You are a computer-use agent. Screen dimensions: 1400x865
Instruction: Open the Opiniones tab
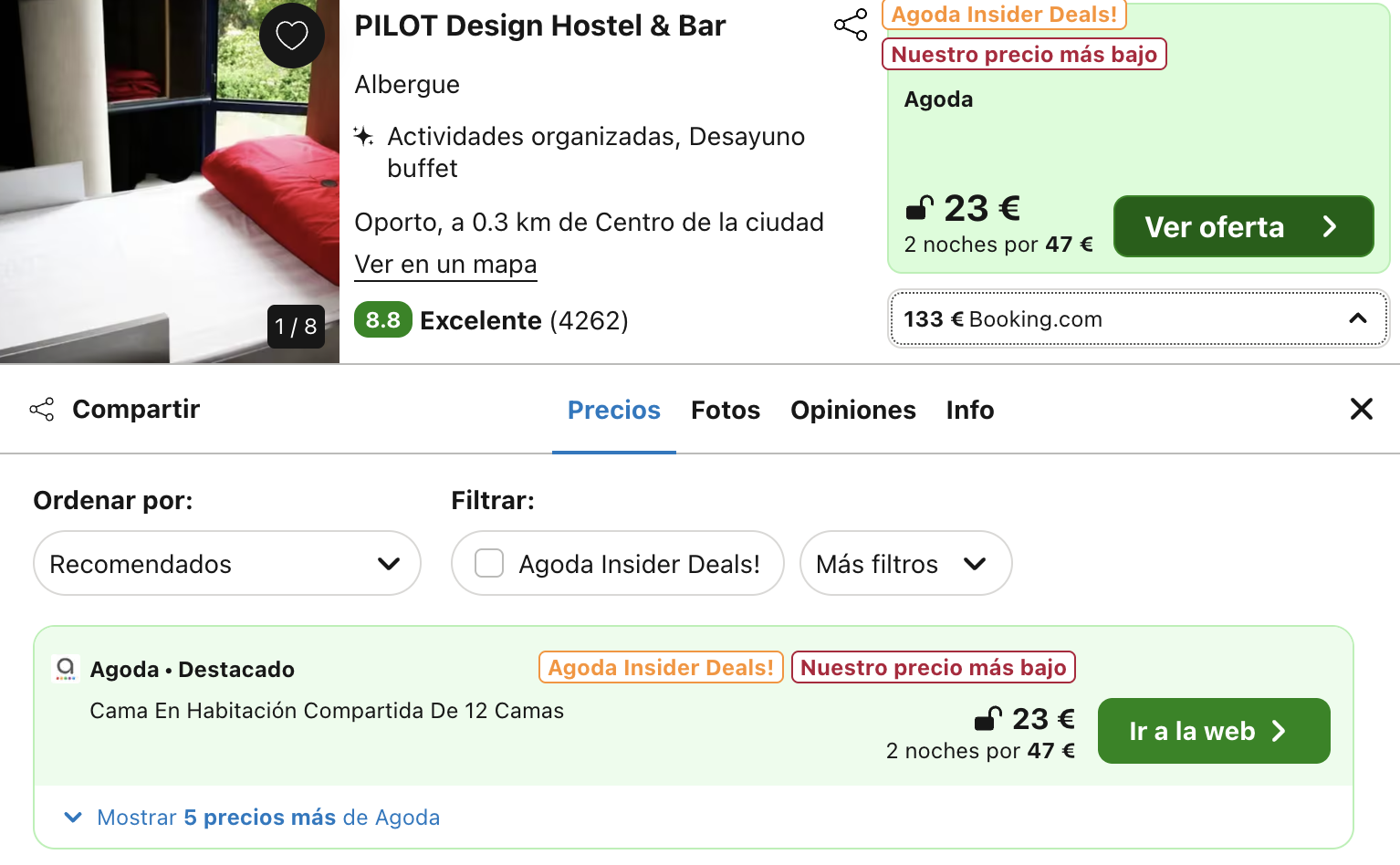(853, 410)
